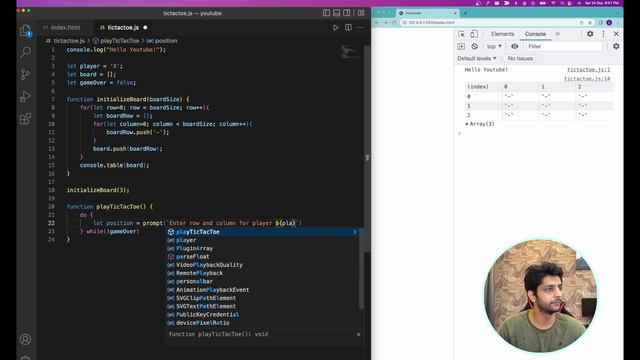Open the Extensions view
Image resolution: width=640 pixels, height=360 pixels.
tap(25, 119)
